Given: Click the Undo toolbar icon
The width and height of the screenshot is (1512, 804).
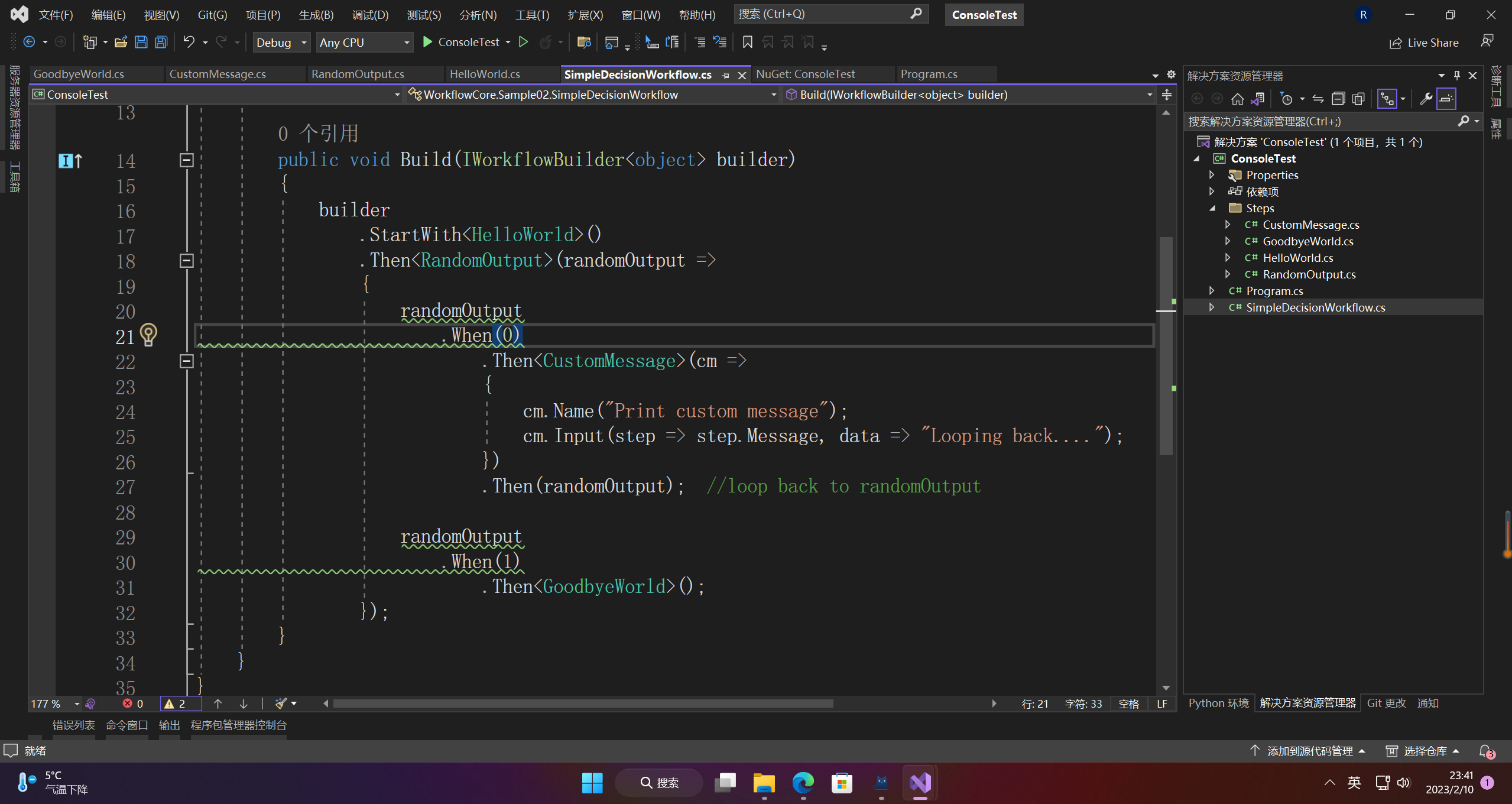Looking at the screenshot, I should (x=189, y=42).
